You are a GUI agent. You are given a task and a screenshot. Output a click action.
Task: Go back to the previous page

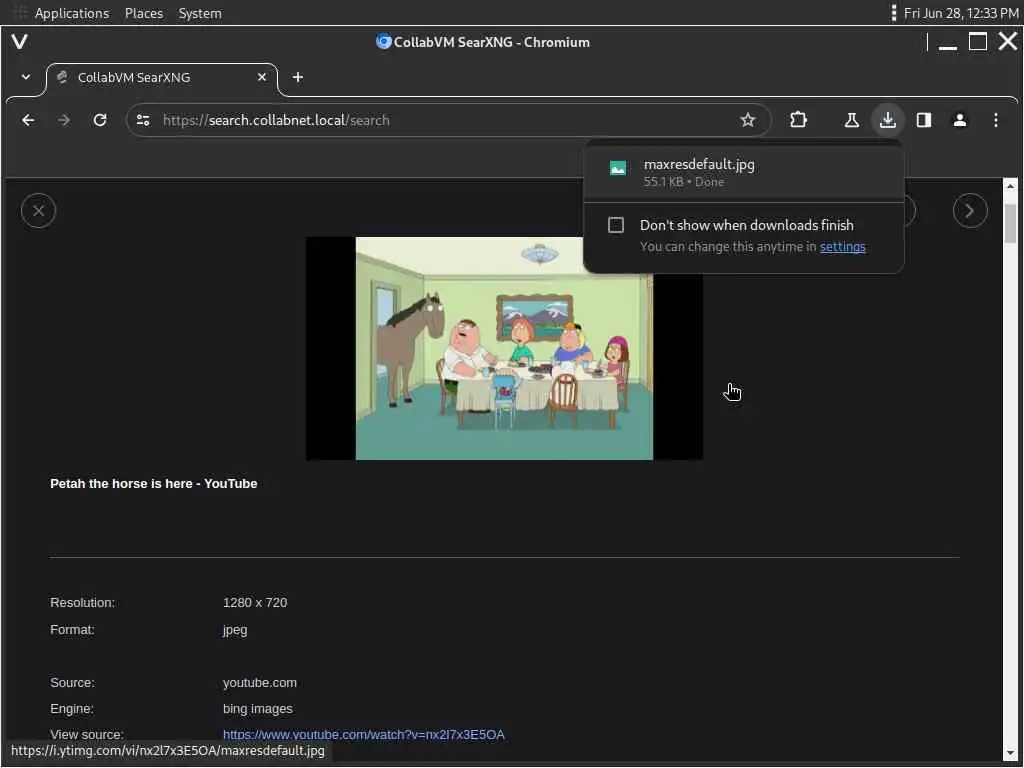pyautogui.click(x=28, y=120)
